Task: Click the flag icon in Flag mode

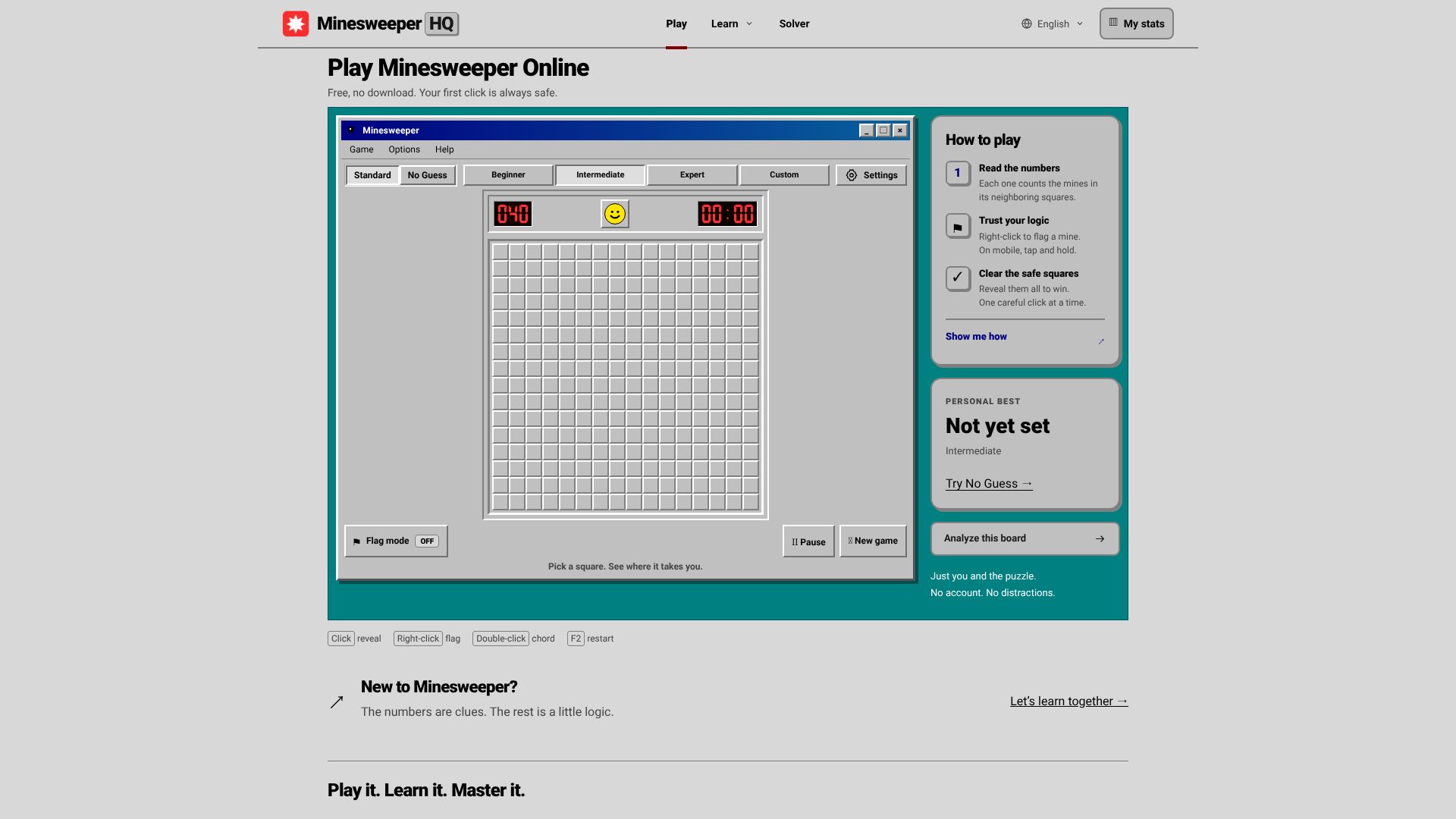Action: click(x=356, y=541)
